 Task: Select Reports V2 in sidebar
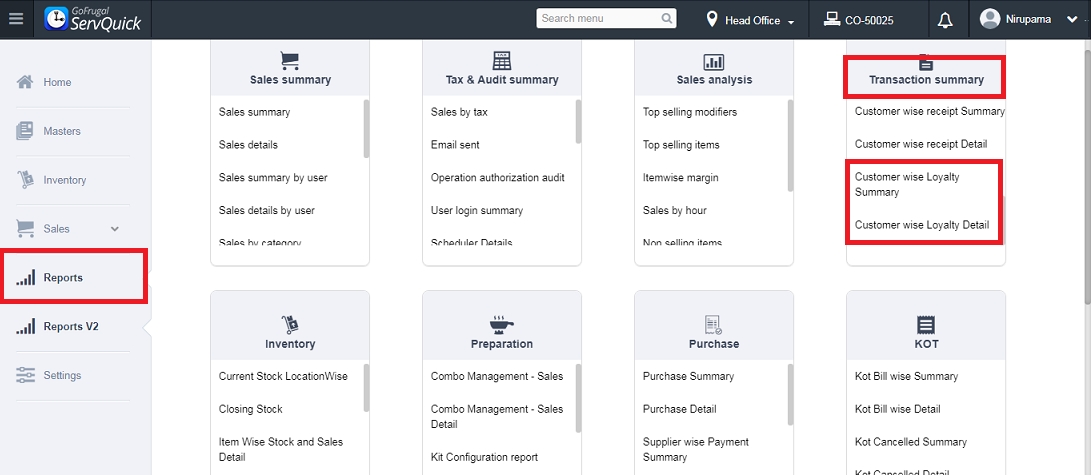click(70, 326)
